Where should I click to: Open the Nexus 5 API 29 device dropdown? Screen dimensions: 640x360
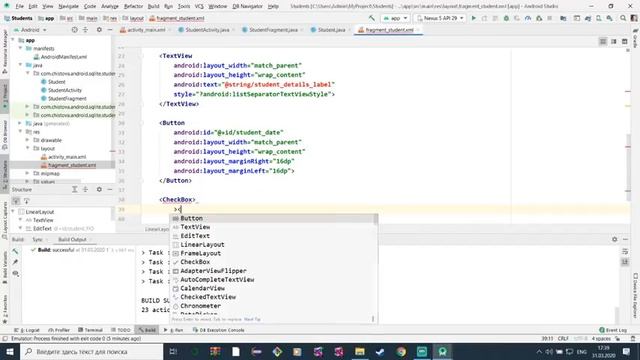pyautogui.click(x=440, y=18)
